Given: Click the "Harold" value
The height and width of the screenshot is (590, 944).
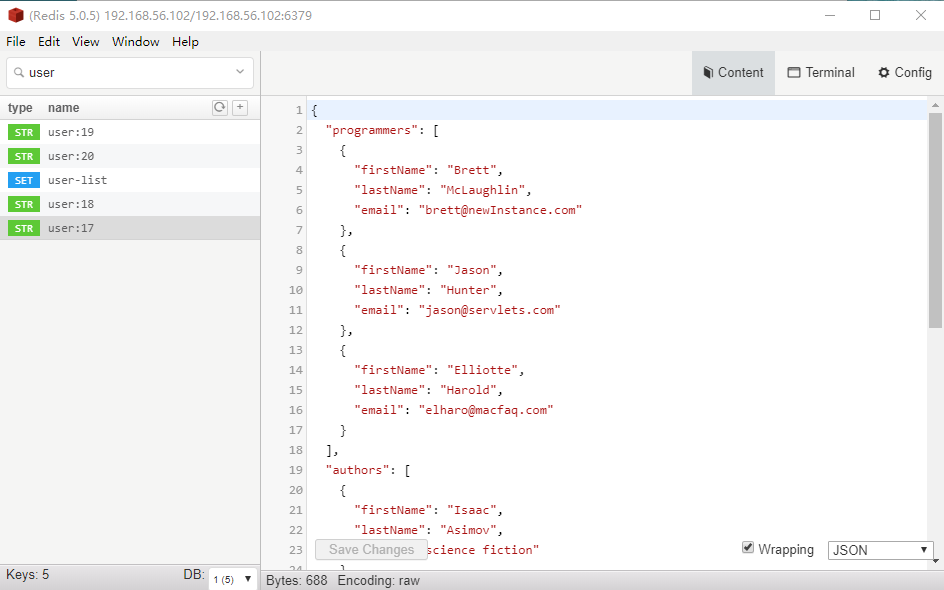Looking at the screenshot, I should click(468, 390).
